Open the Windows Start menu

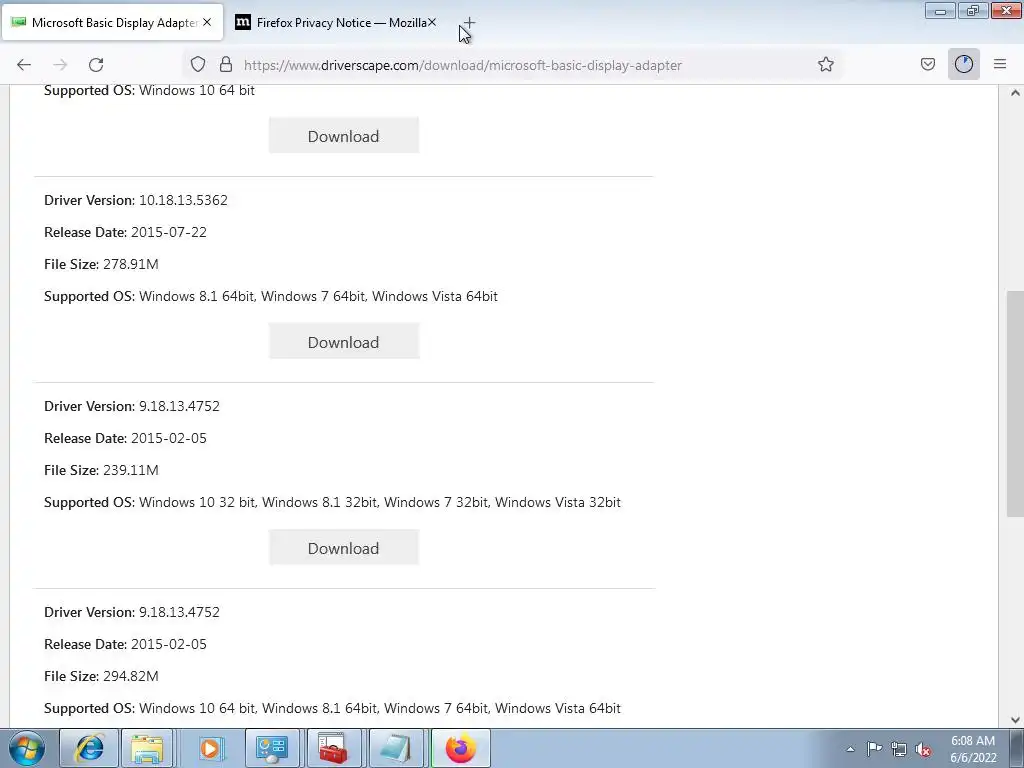(27, 748)
